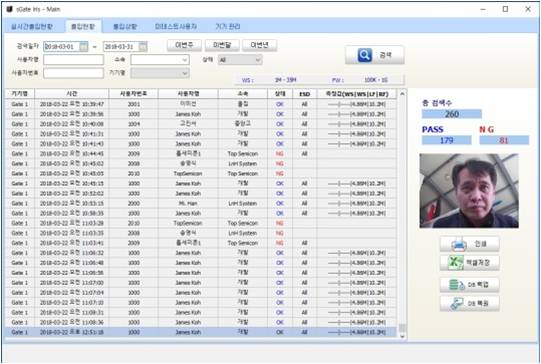Select the TopSemicon row at 11:03:28
The height and width of the screenshot is (364, 541).
pos(201,223)
